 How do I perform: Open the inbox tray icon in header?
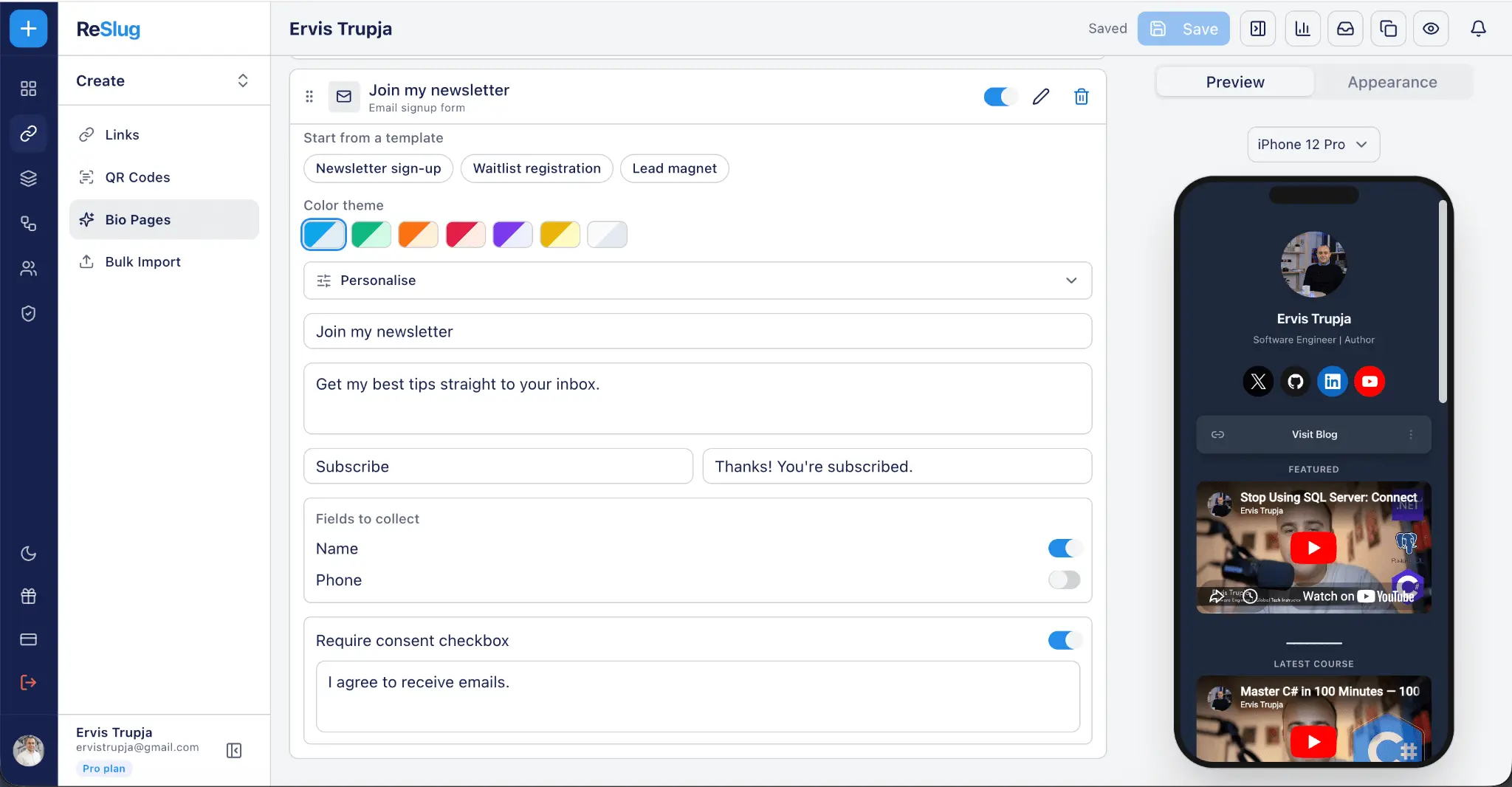tap(1345, 29)
